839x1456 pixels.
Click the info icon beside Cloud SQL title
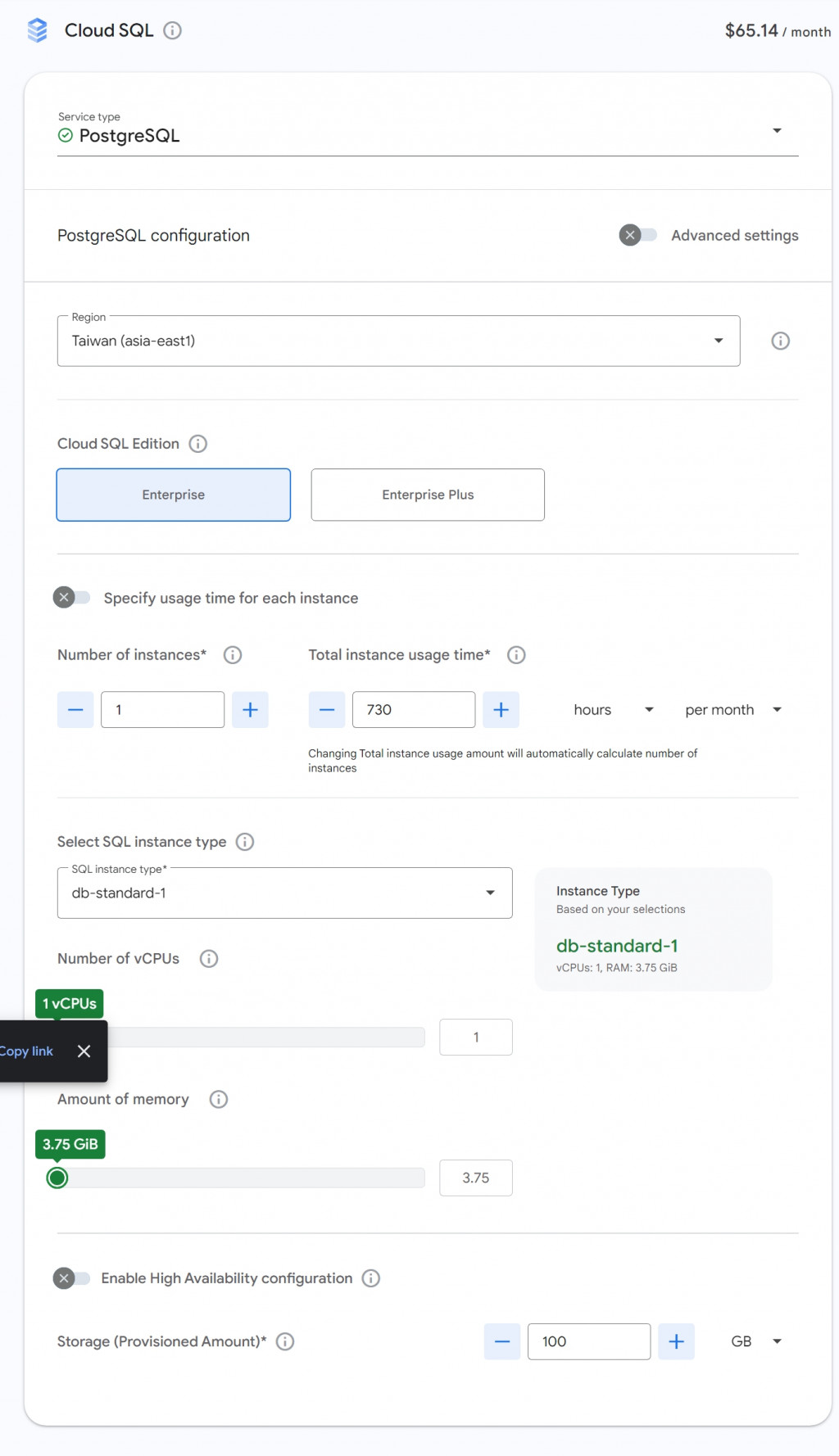[x=172, y=30]
